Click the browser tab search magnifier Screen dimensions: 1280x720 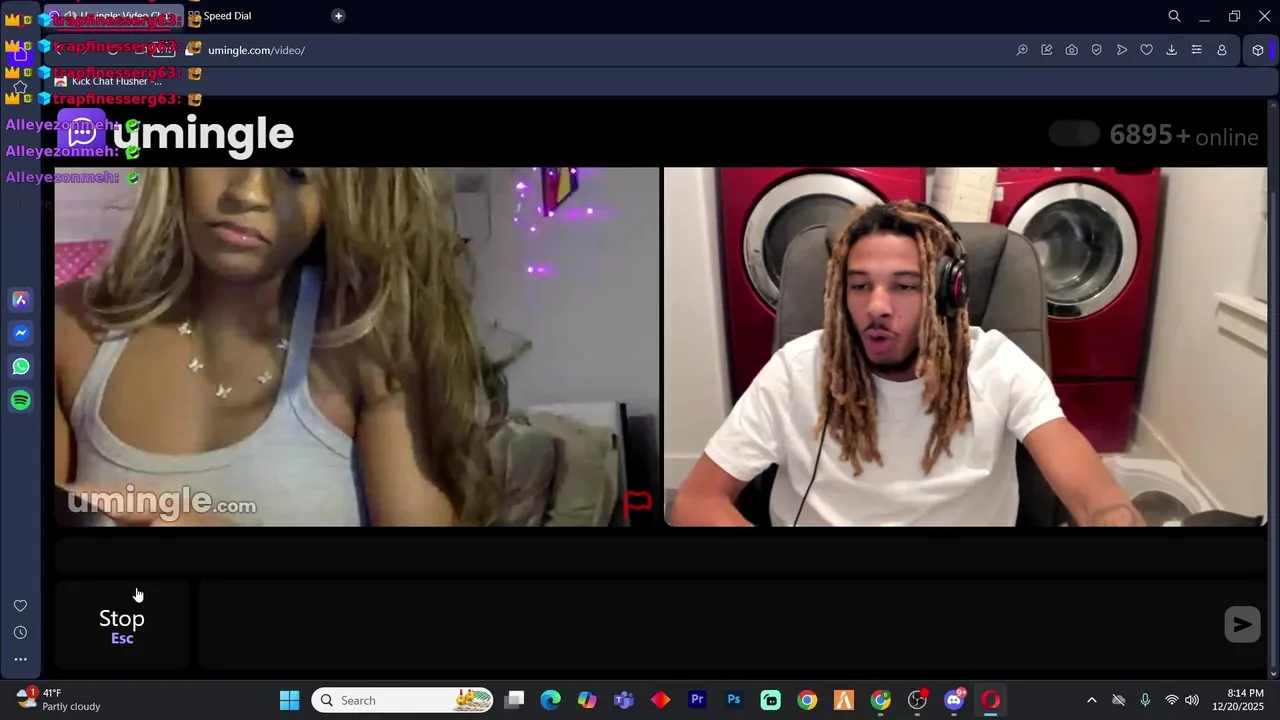pos(1175,16)
